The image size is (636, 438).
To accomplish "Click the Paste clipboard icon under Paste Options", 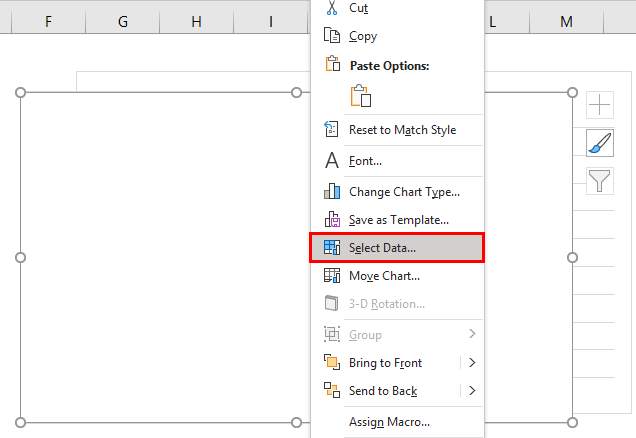I will (x=360, y=96).
